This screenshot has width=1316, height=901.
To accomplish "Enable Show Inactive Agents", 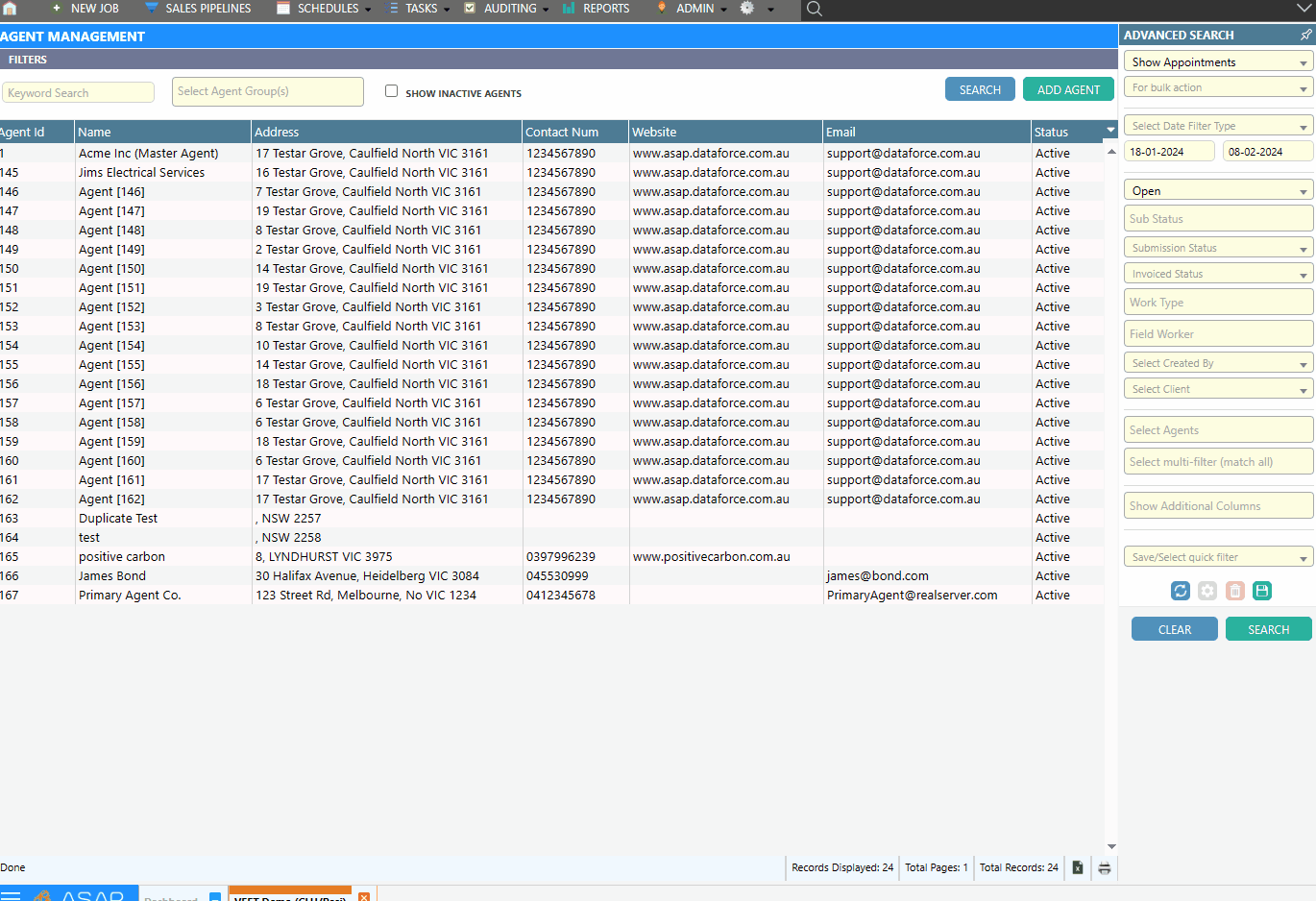I will point(391,91).
